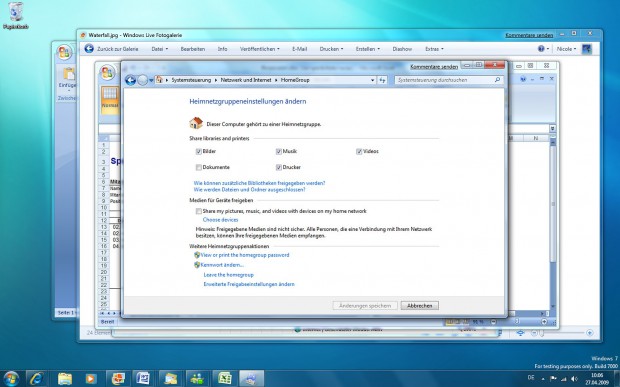Image resolution: width=620 pixels, height=387 pixels.
Task: Click the DE language indicator in taskbar
Action: point(531,378)
